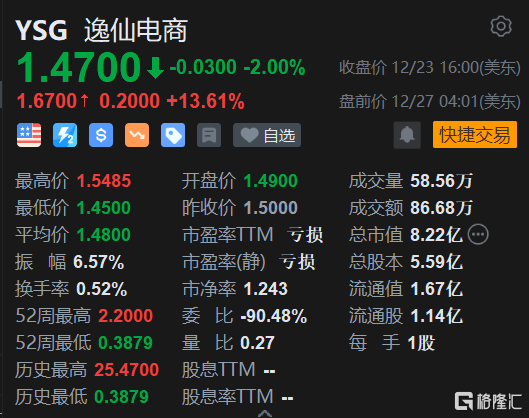Add stock to 自选 watchlist

point(267,135)
